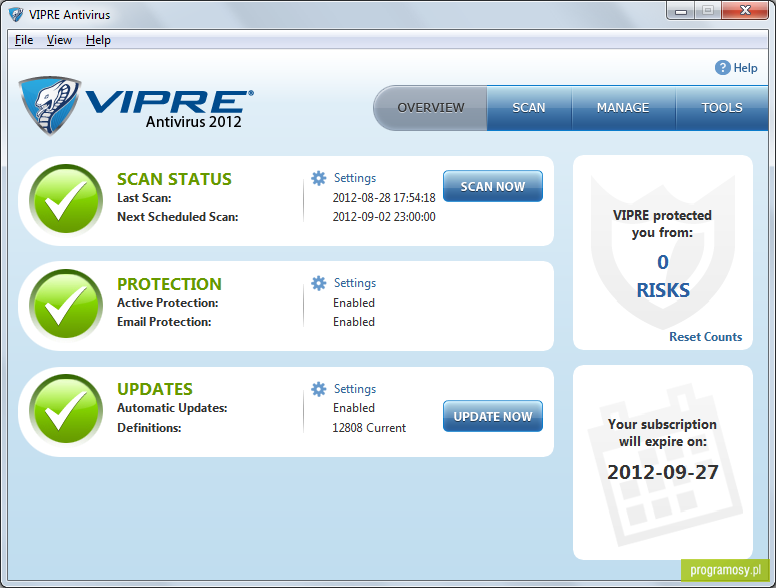Click the Help link text at top right
The image size is (776, 588).
coord(745,68)
